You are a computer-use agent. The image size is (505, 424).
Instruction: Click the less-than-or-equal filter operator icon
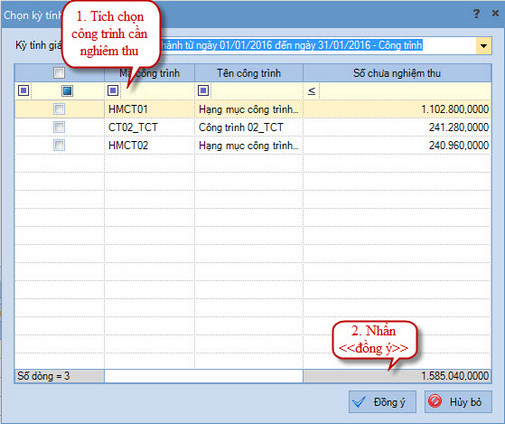tap(311, 91)
